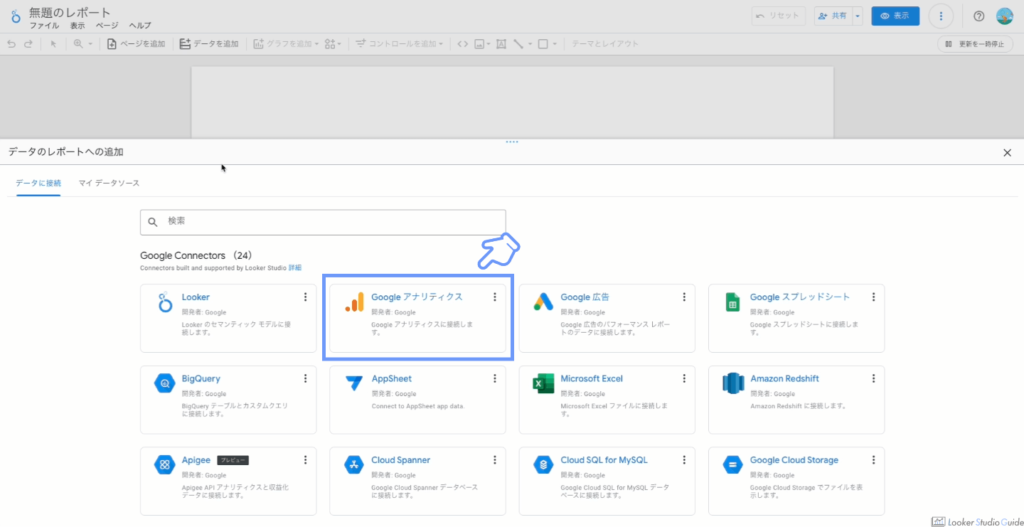
Task: Open the Cloud Spanner card three-dot menu
Action: coord(494,460)
